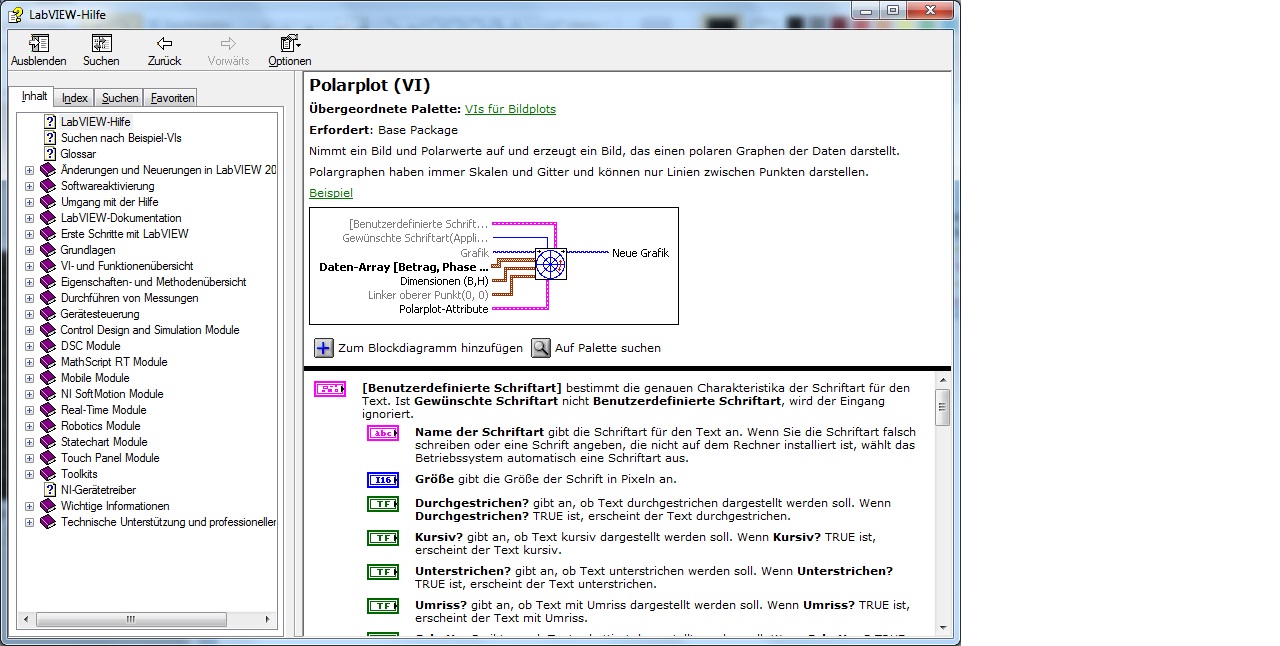Click the Suchen toolbar icon

click(x=101, y=43)
